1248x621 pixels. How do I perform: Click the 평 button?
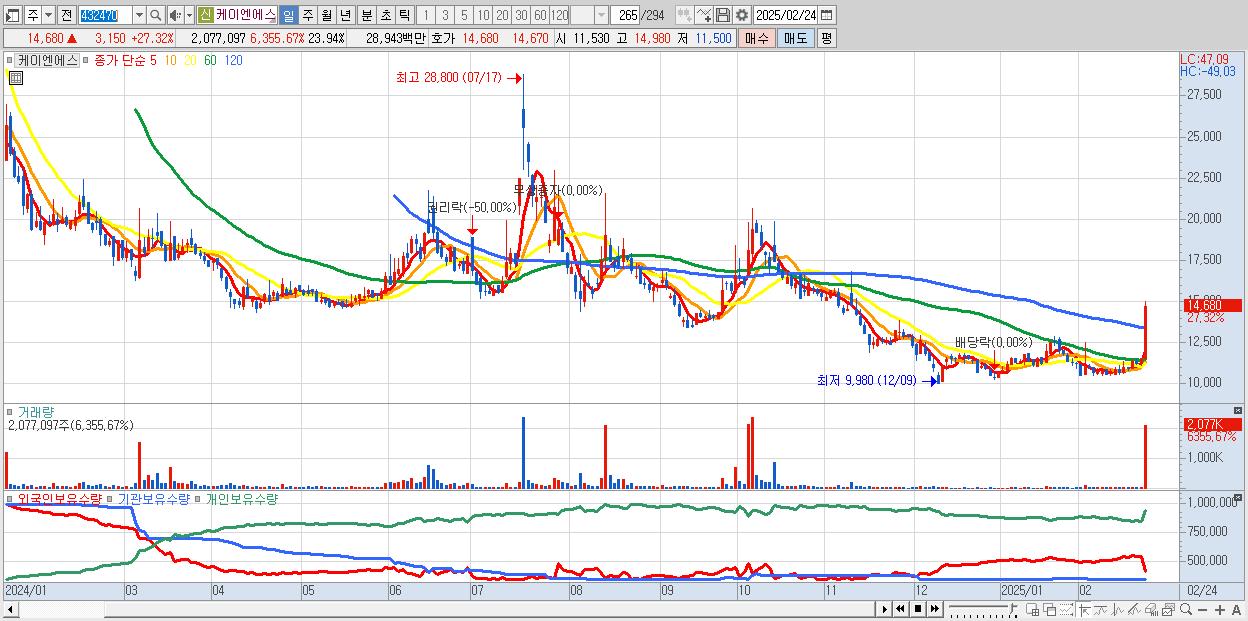pos(826,38)
